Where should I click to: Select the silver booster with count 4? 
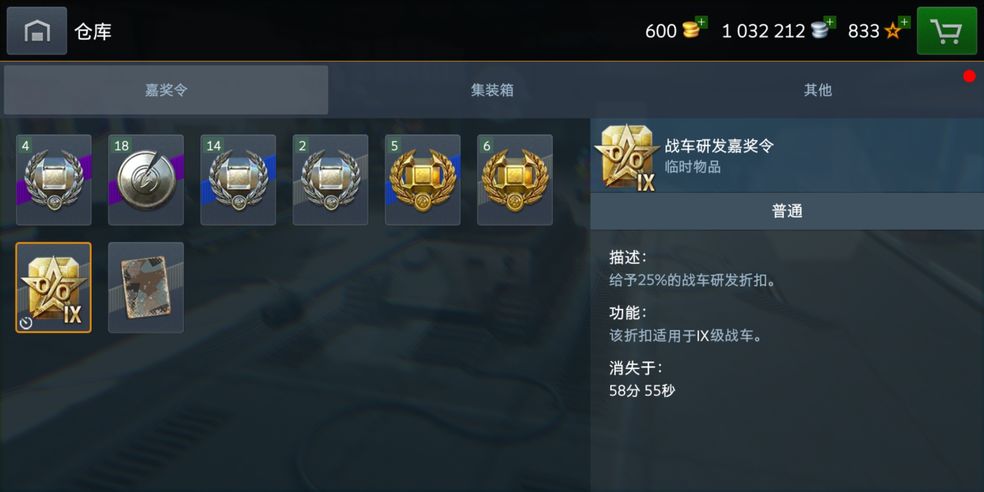(x=53, y=179)
